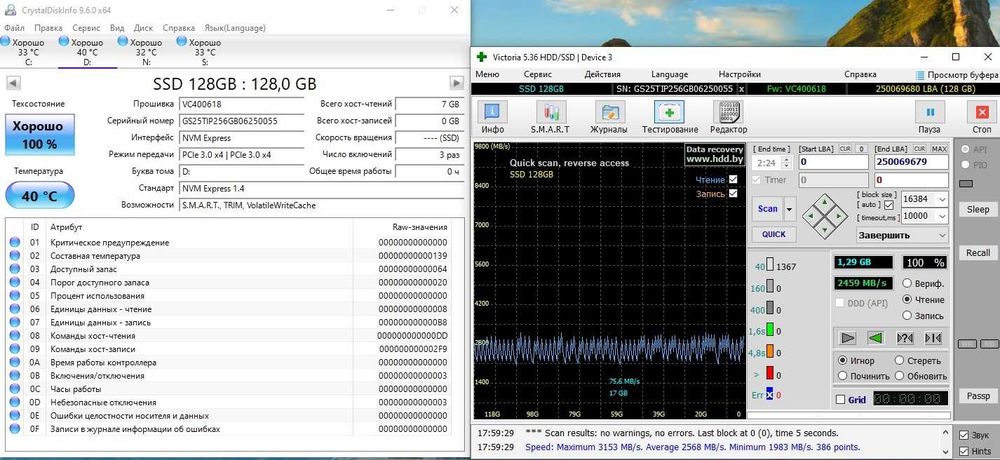Toggle the Hints checkbox

964,451
